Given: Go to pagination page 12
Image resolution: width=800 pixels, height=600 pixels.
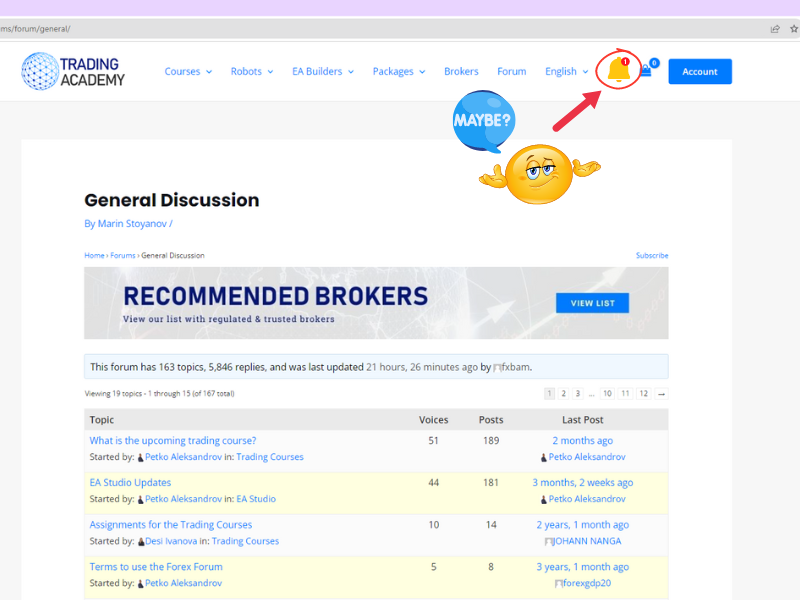Looking at the screenshot, I should coord(644,393).
